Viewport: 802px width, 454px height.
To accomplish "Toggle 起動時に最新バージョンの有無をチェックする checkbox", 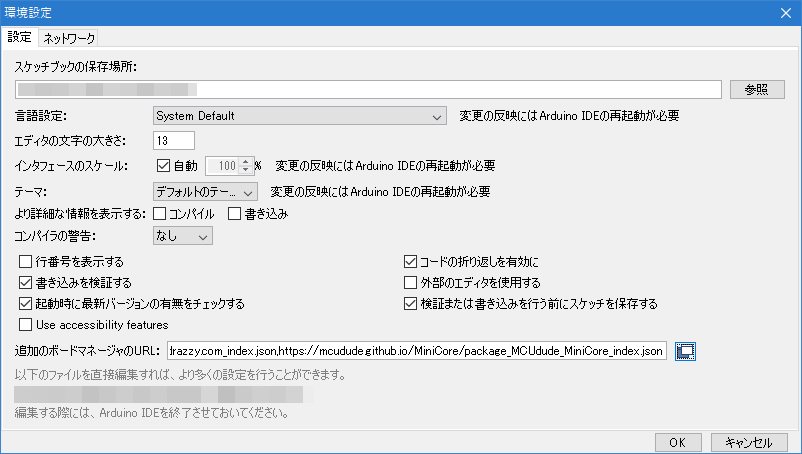I will [x=26, y=304].
